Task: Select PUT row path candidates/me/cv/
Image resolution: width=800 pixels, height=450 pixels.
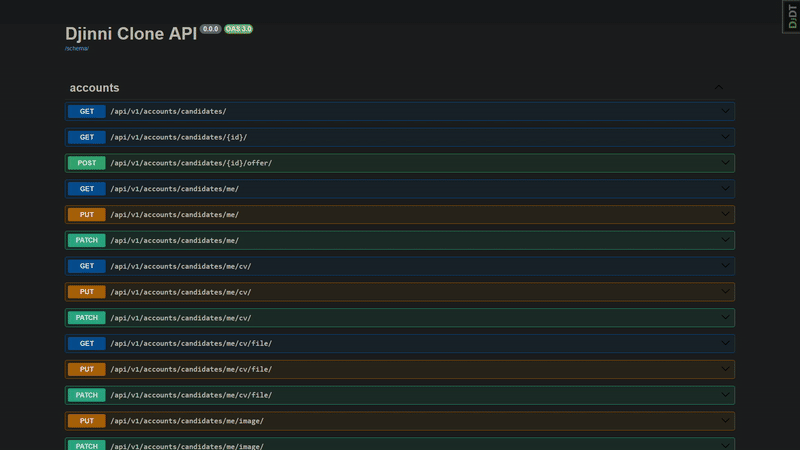Action: pos(181,292)
